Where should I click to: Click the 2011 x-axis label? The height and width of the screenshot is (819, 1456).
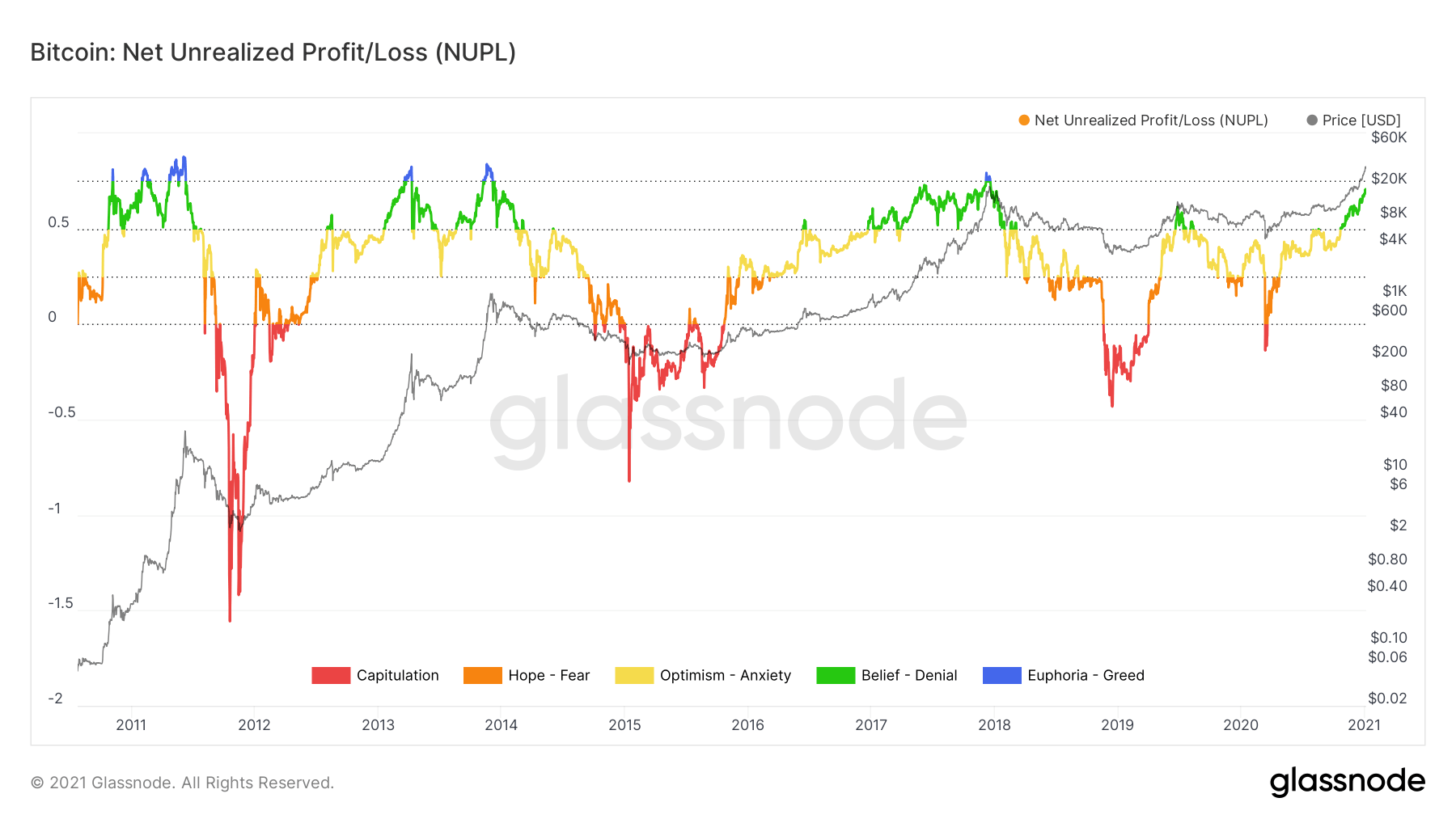(131, 724)
